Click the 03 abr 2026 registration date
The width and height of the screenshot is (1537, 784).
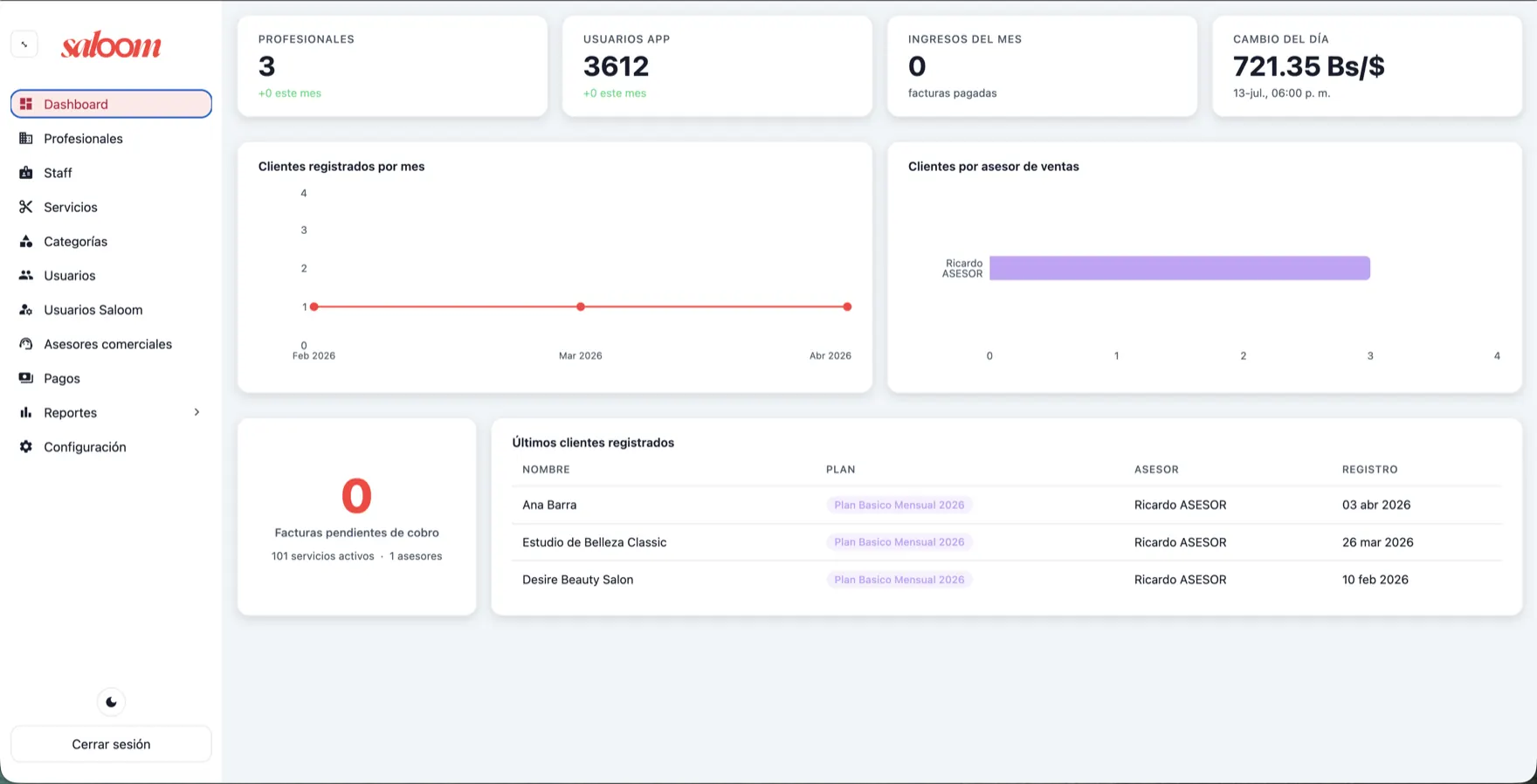1376,505
